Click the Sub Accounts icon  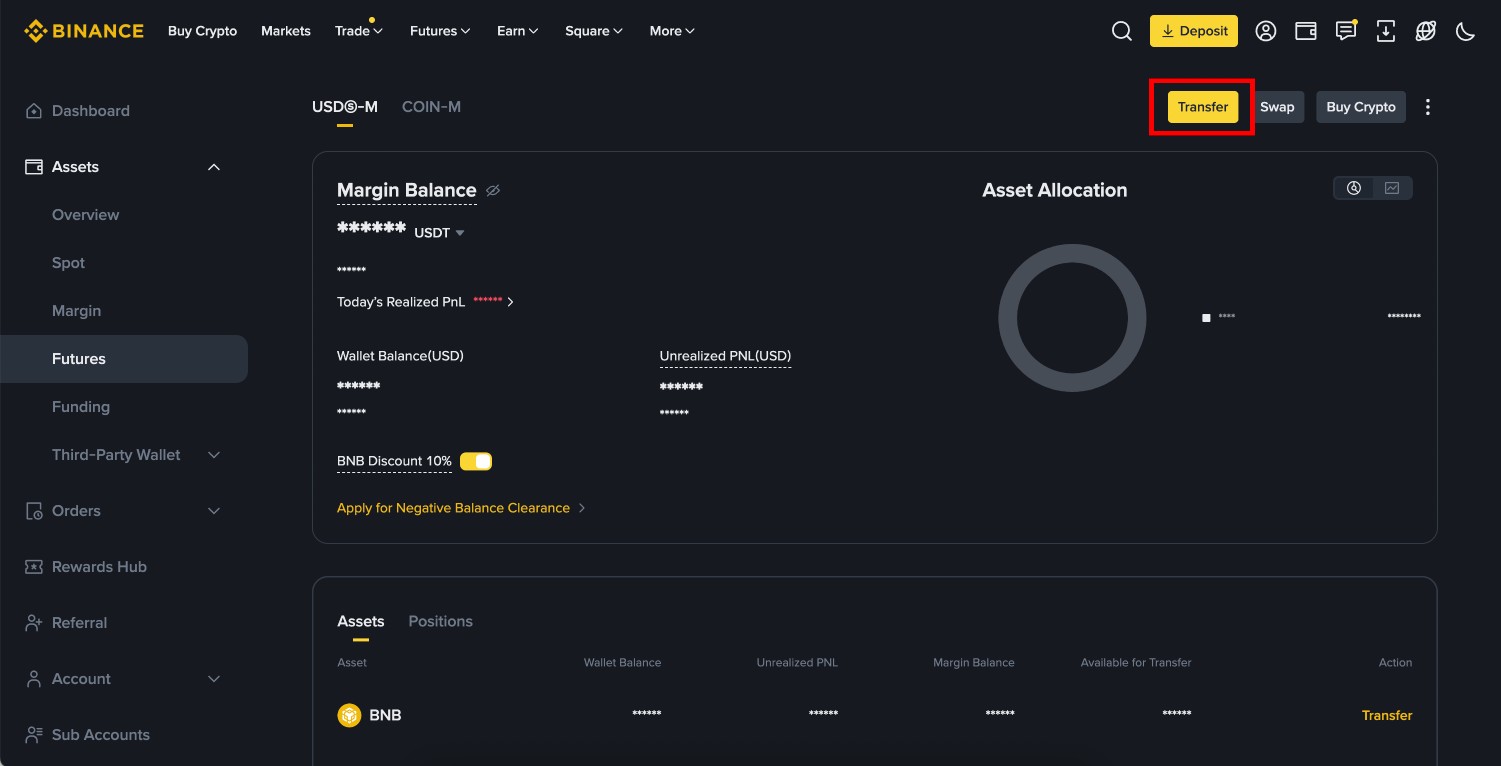point(34,735)
